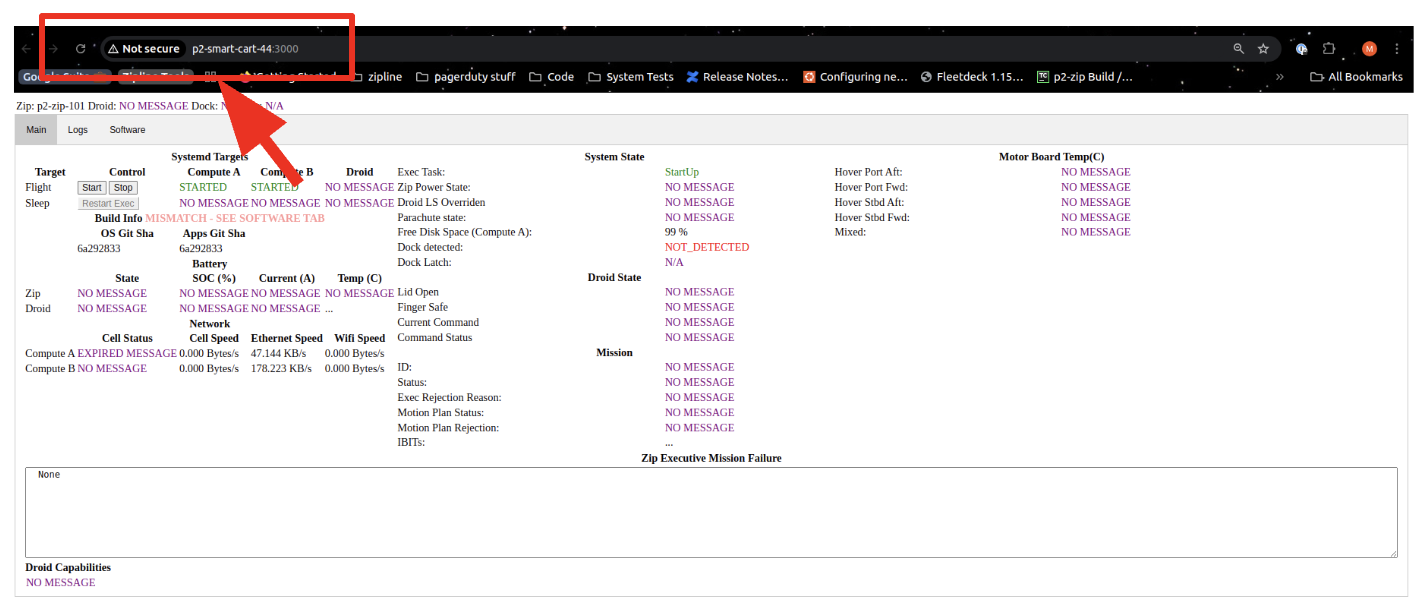This screenshot has height=602, width=1420.
Task: Click the zoom magnifier icon in address bar
Action: 1239,48
